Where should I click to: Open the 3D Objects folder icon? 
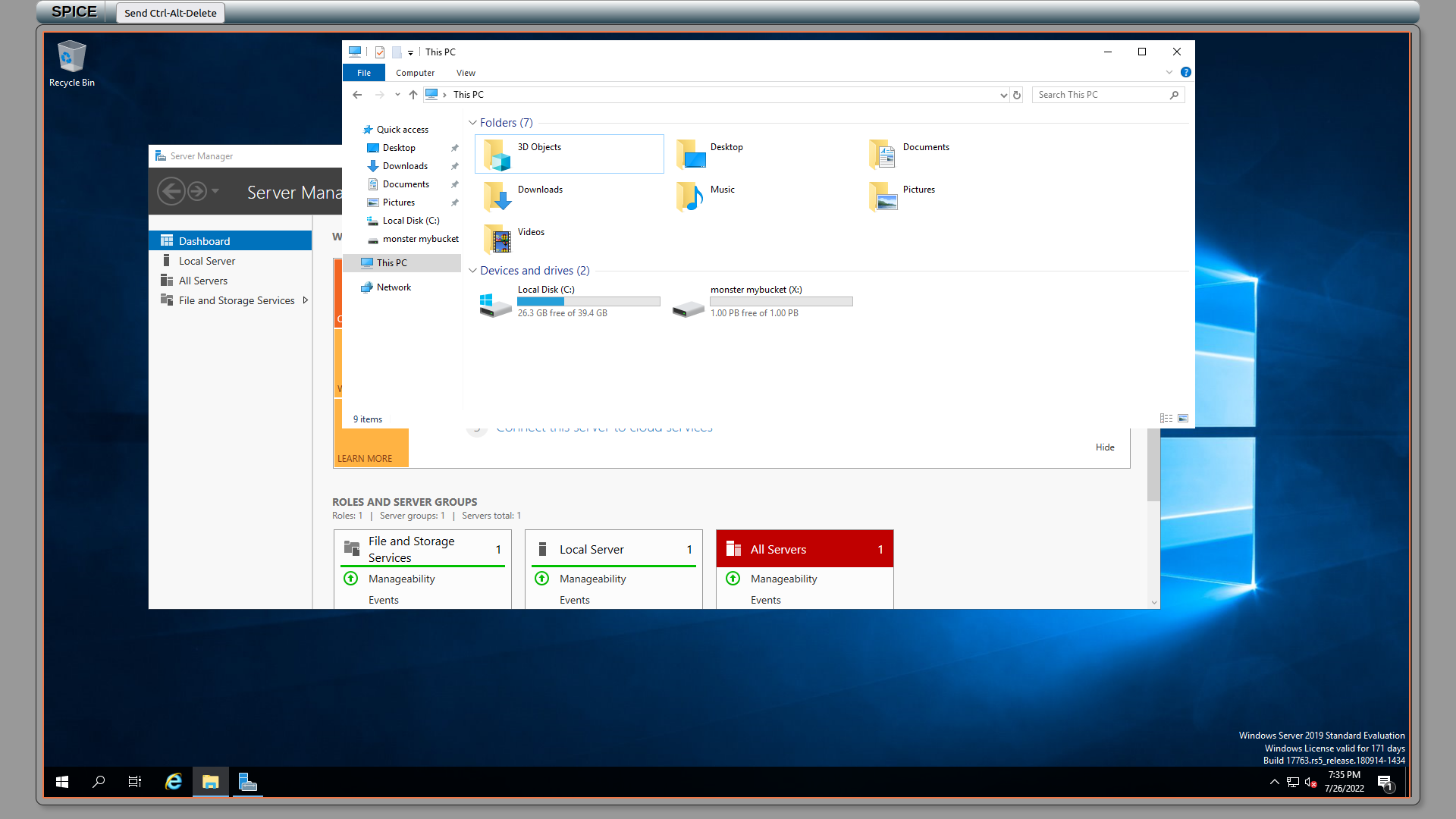tap(497, 154)
